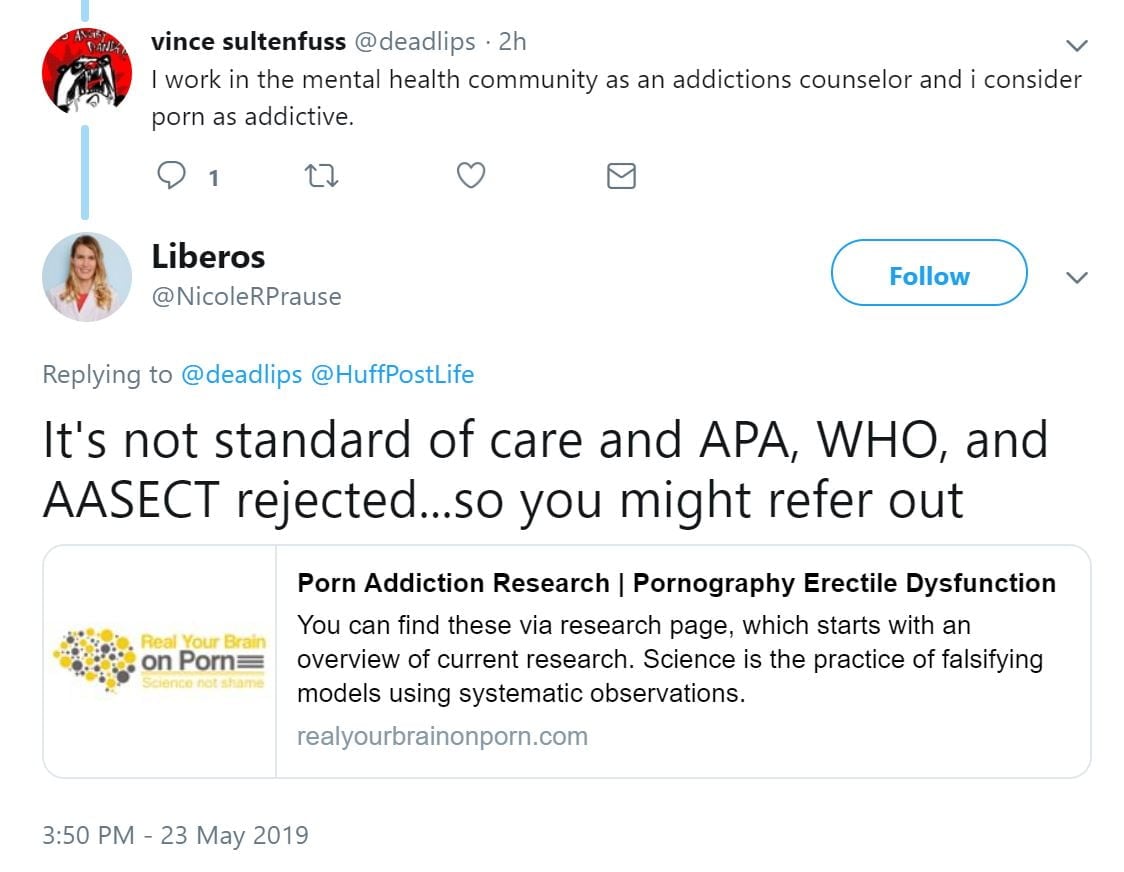This screenshot has width=1124, height=872.
Task: Open the @HuffPostLife mention link
Action: click(x=392, y=375)
